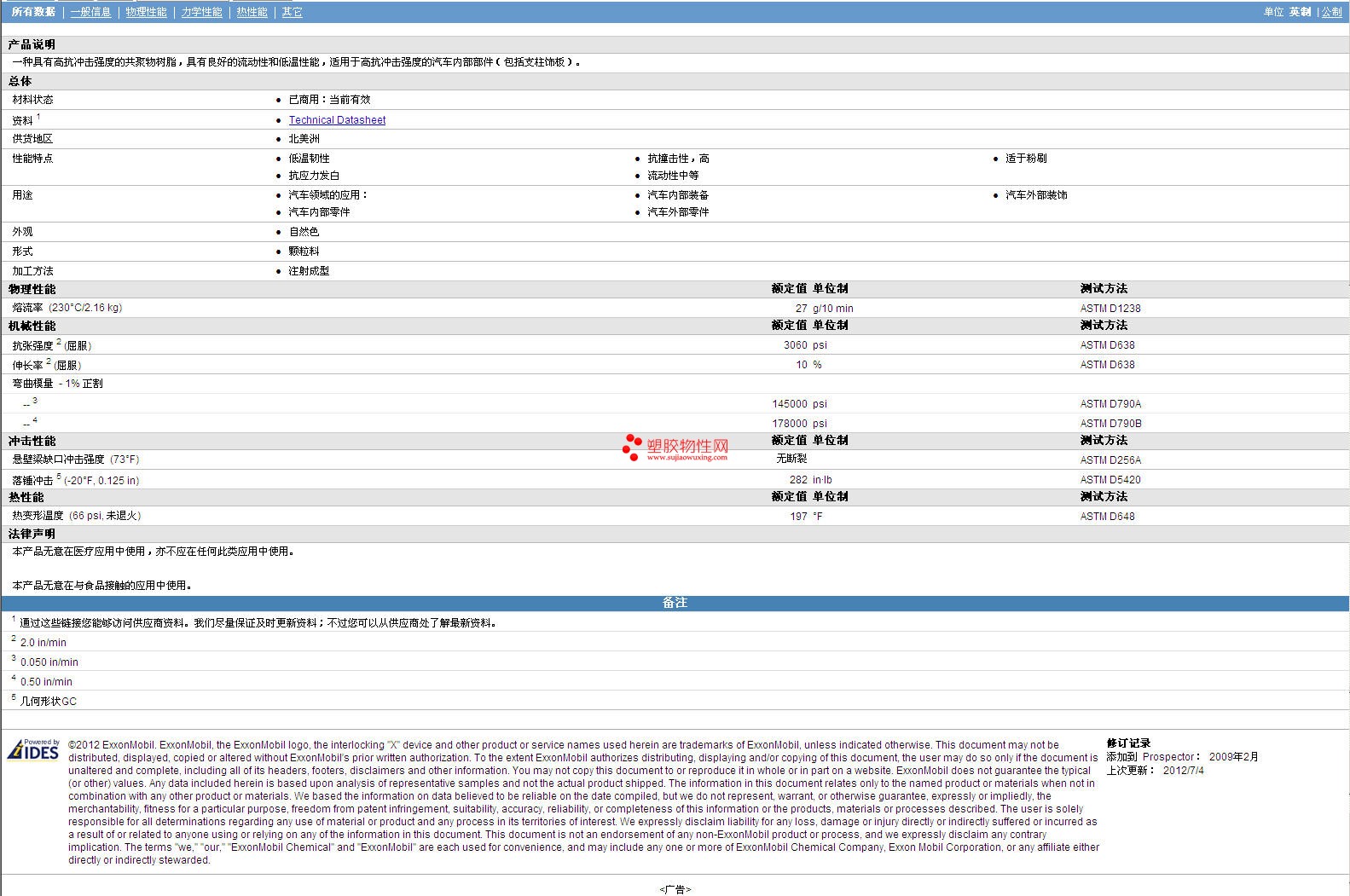
Task: Switch to the 力学性能 tab
Action: pos(201,12)
